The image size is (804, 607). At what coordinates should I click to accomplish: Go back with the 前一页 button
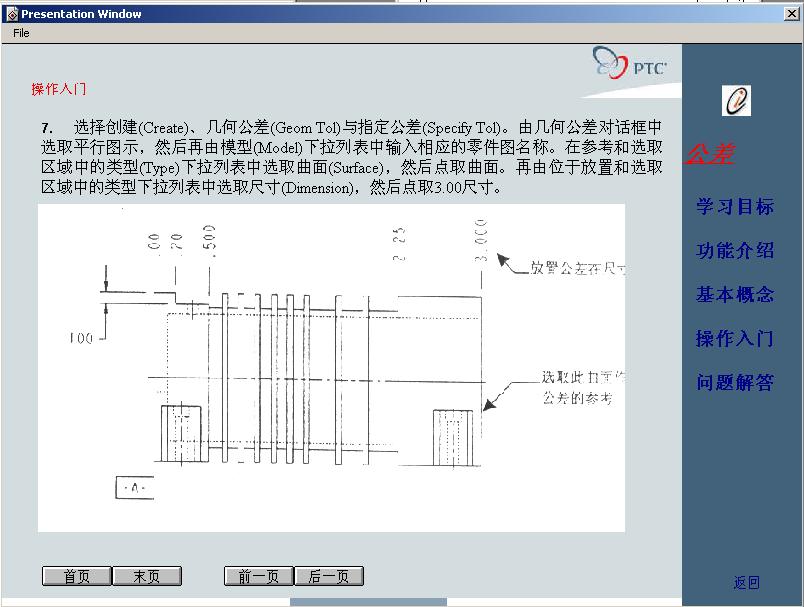pos(258,575)
